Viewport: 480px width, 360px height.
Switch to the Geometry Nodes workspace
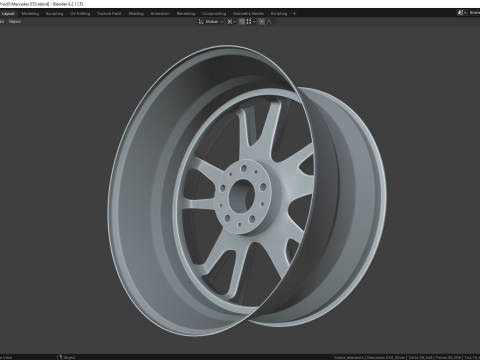[248, 14]
